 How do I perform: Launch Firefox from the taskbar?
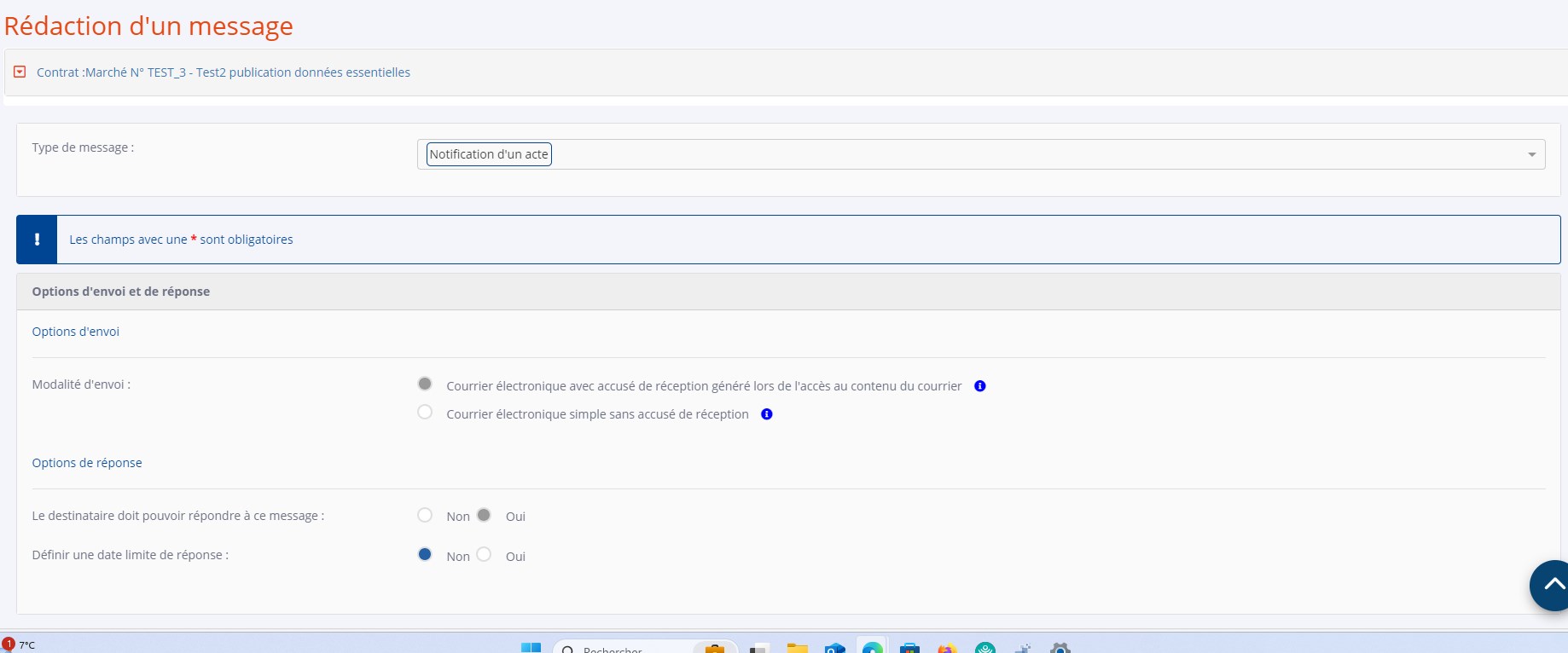click(947, 648)
